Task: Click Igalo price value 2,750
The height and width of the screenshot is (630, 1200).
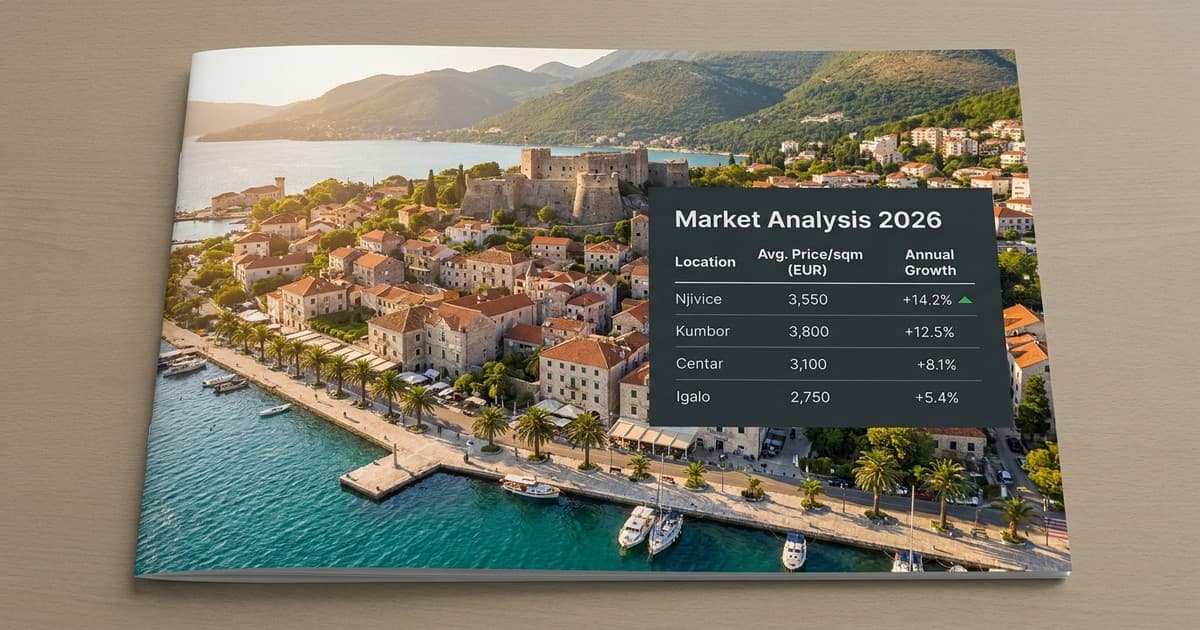Action: point(810,397)
